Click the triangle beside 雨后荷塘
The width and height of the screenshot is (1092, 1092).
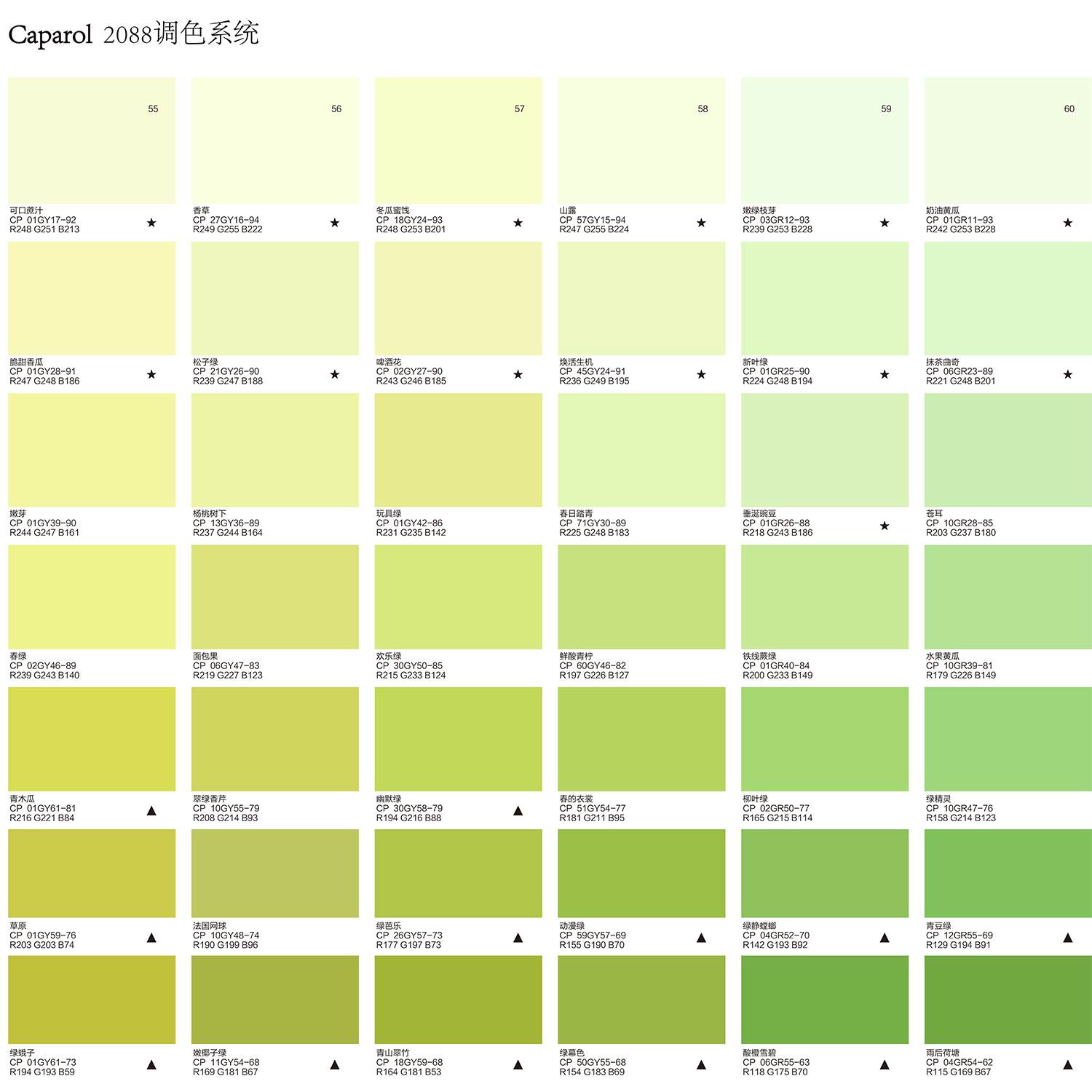1067,1065
